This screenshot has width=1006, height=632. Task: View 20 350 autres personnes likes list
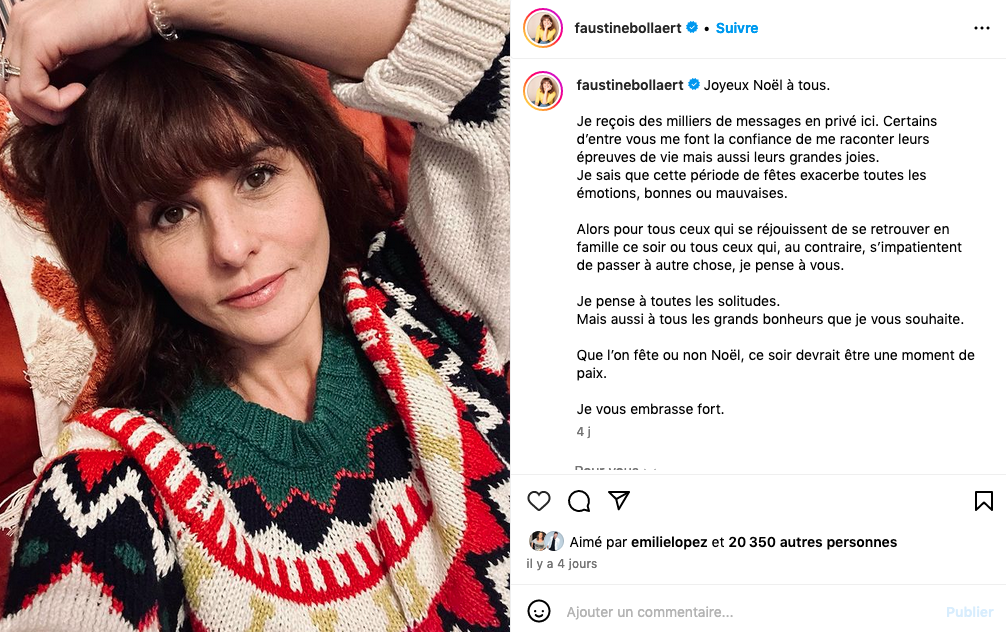pos(812,542)
